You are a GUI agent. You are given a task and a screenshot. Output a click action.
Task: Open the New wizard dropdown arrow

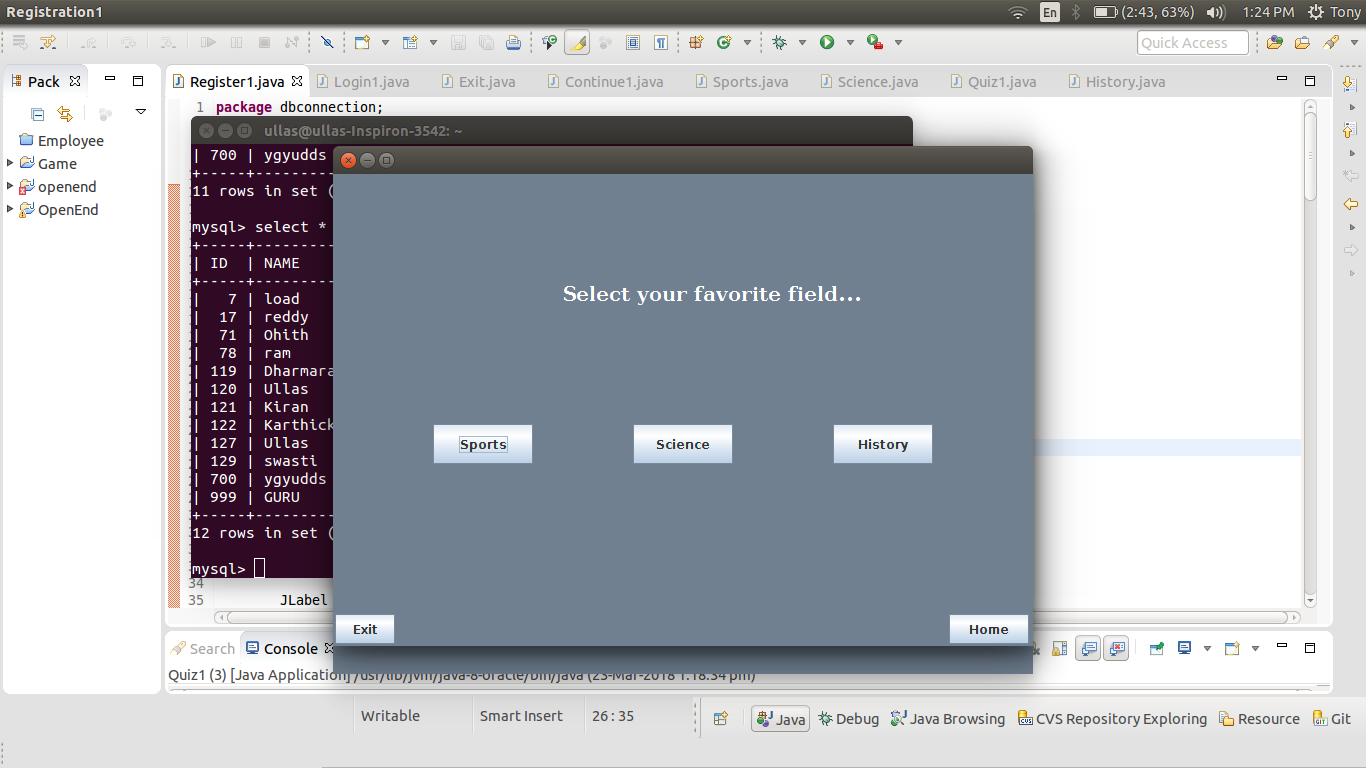click(x=384, y=42)
